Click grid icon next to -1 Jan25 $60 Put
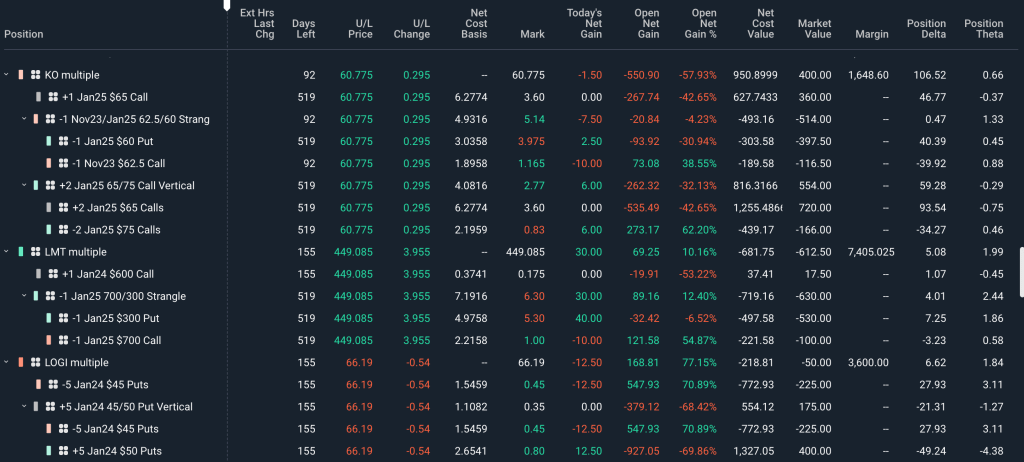 tap(61, 141)
